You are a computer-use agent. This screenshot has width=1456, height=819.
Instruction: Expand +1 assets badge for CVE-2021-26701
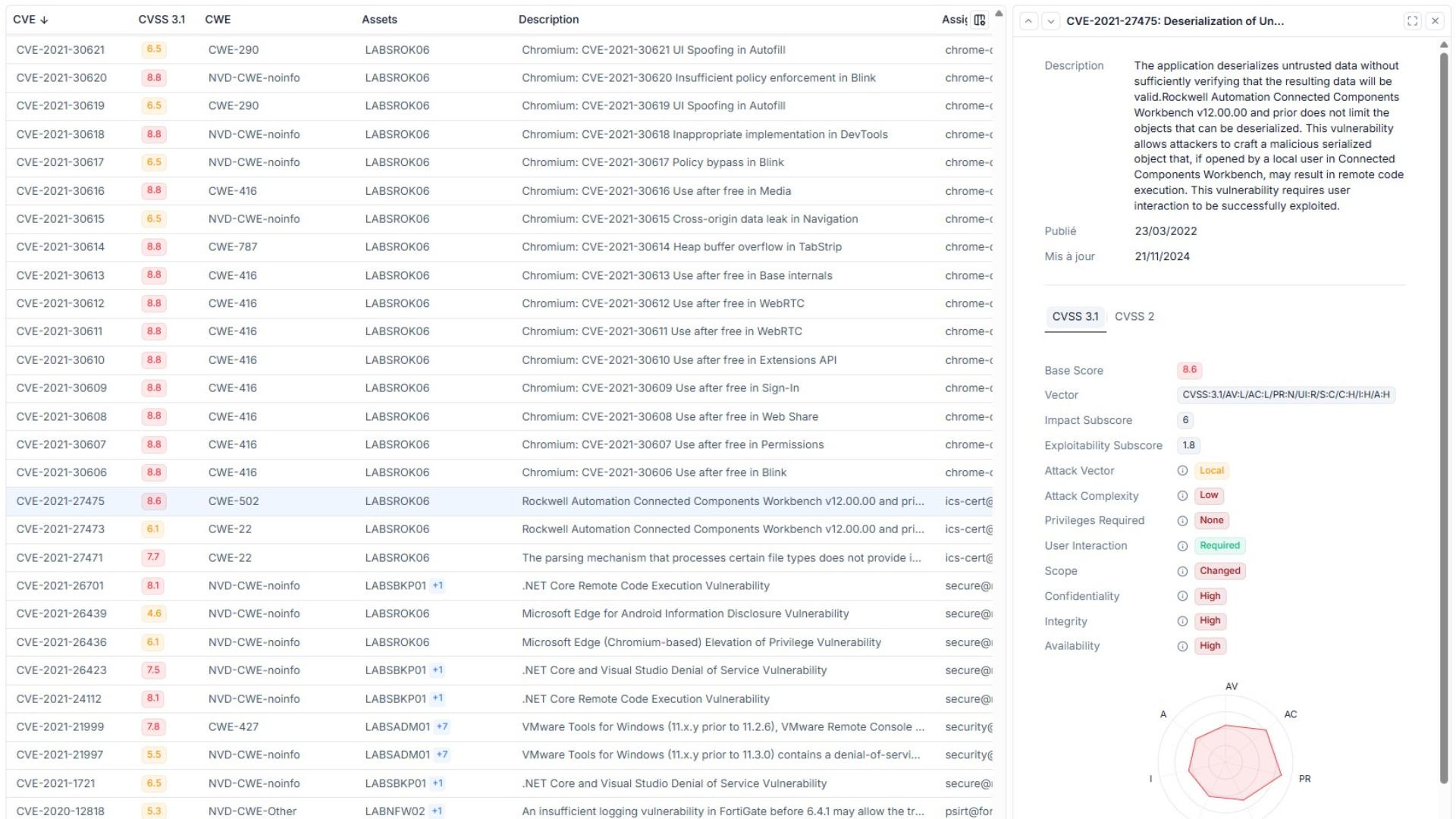(x=438, y=585)
